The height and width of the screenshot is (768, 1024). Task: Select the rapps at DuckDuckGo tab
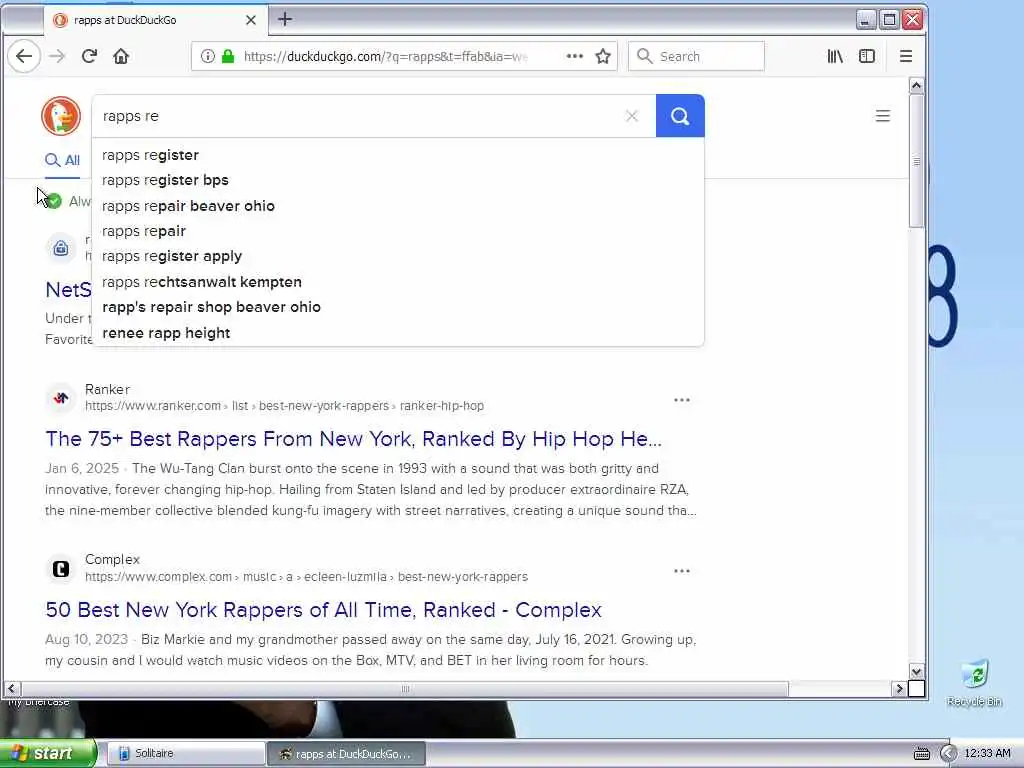tap(155, 20)
